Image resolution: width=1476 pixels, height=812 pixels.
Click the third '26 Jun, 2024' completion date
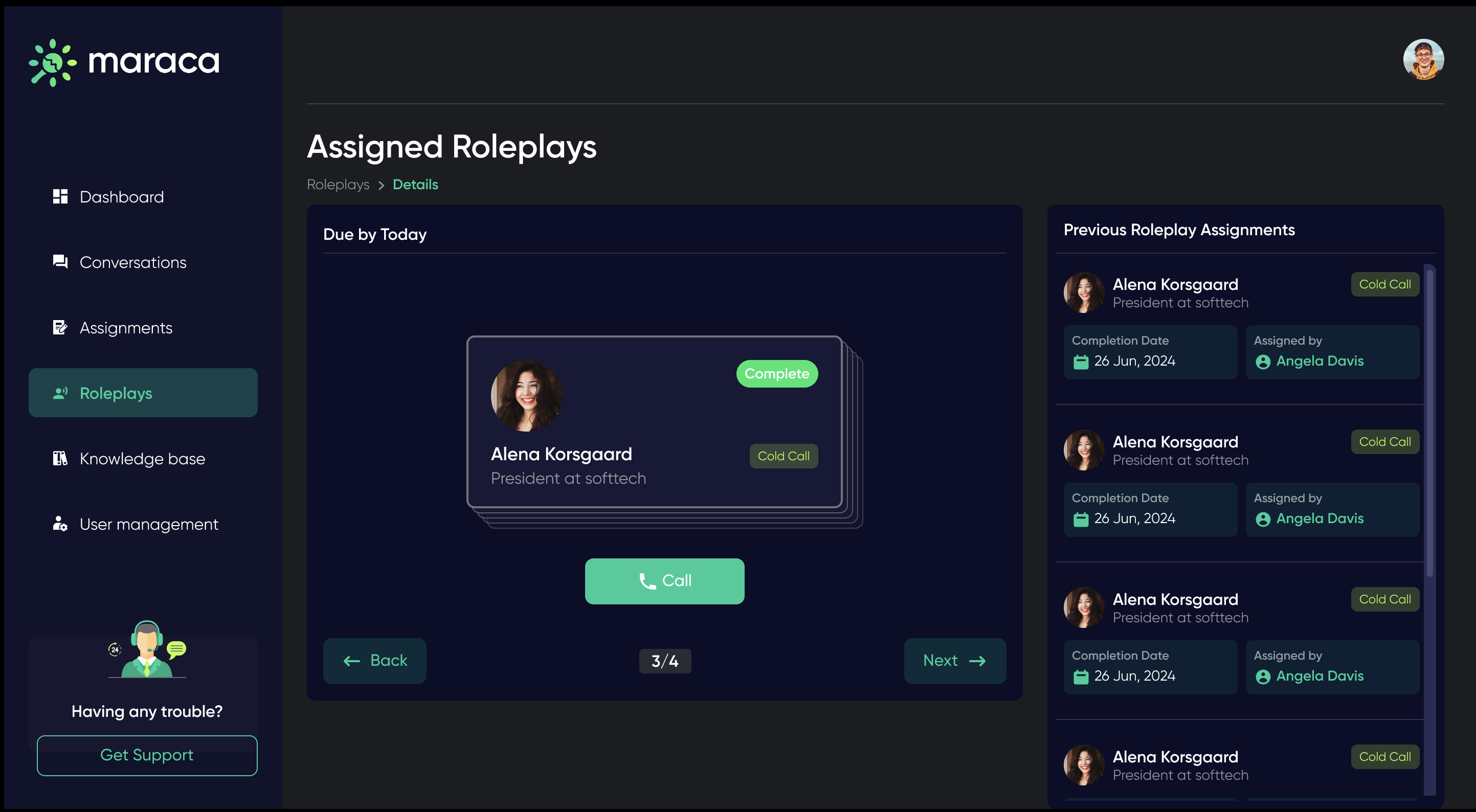click(x=1134, y=676)
